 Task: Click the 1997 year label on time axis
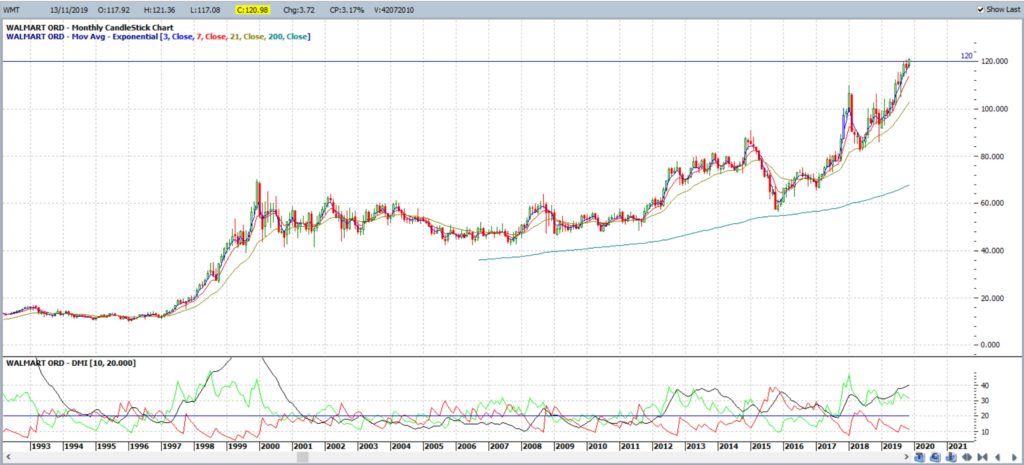point(172,446)
